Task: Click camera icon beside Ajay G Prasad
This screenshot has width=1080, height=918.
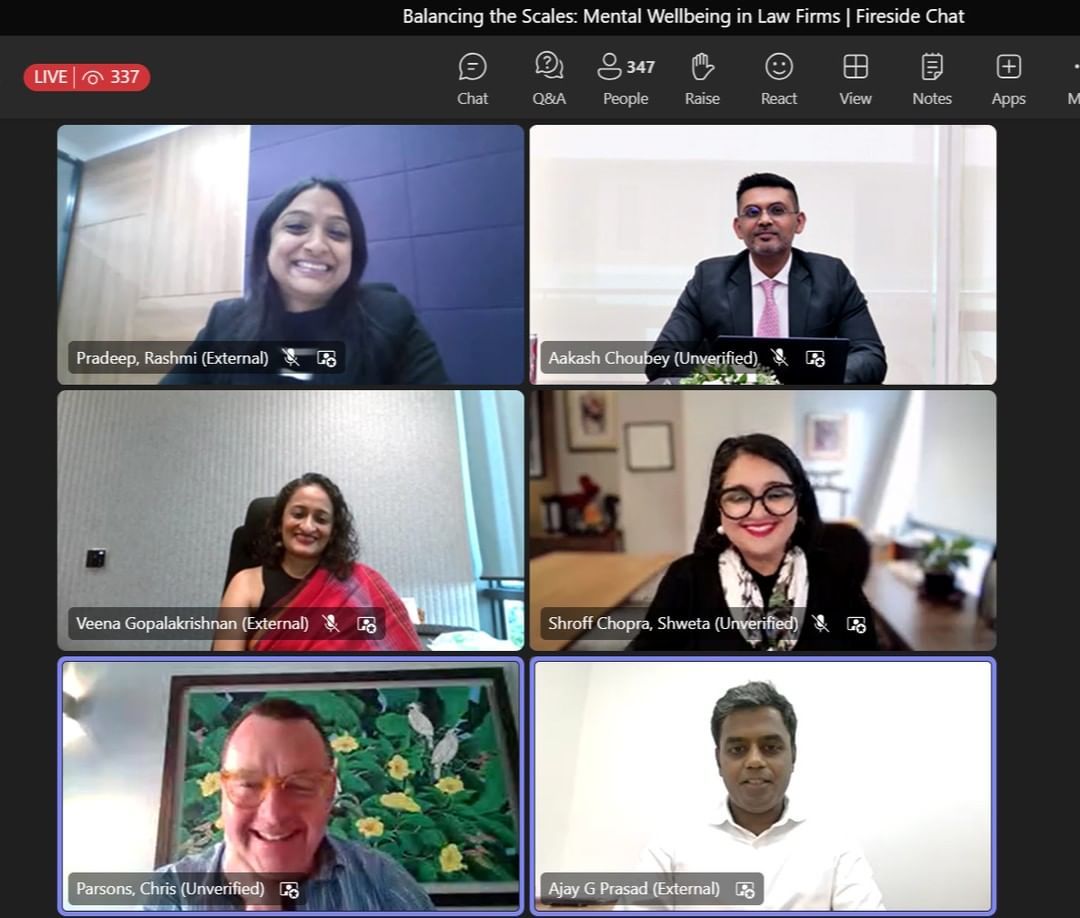Action: [745, 889]
